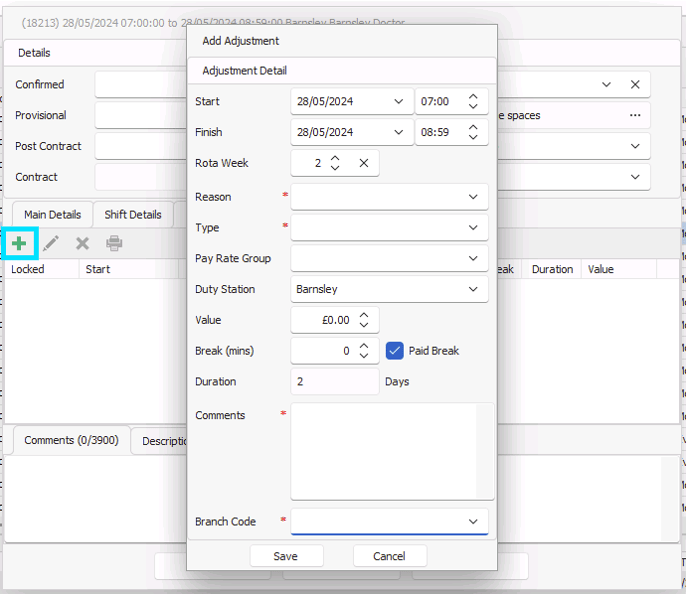The height and width of the screenshot is (596, 688).
Task: Click the green plus add adjustment icon
Action: pyautogui.click(x=19, y=243)
